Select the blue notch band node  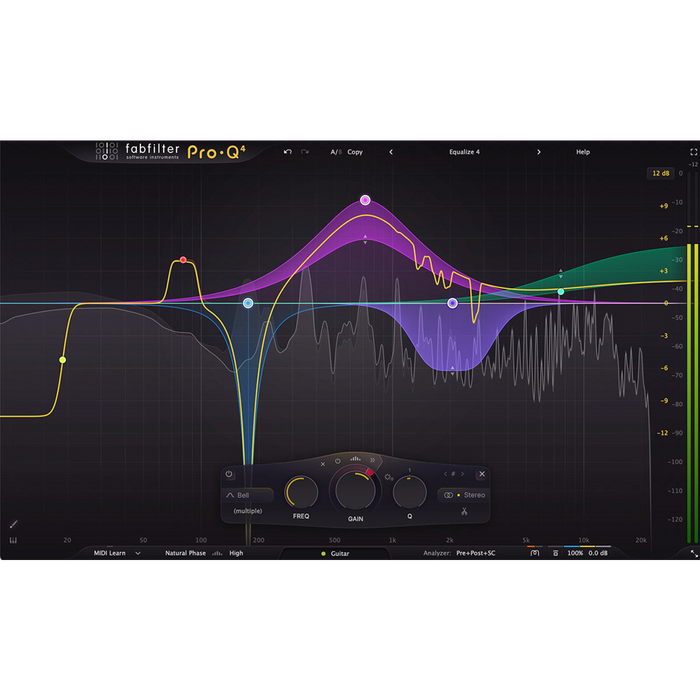click(248, 304)
